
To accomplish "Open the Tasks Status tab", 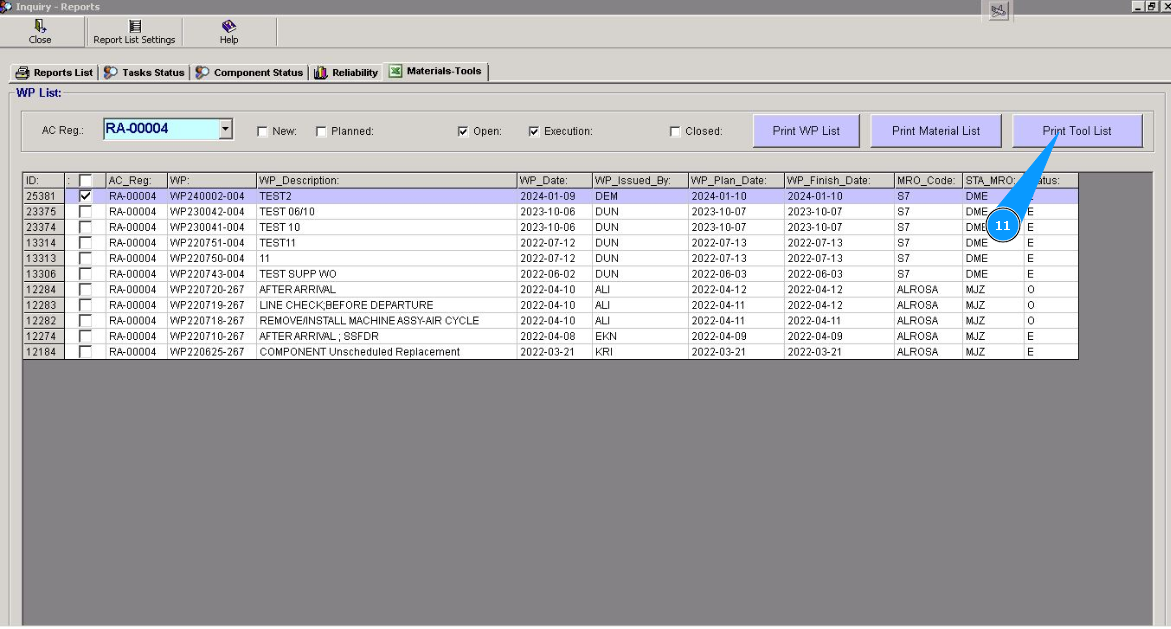I will tap(145, 73).
